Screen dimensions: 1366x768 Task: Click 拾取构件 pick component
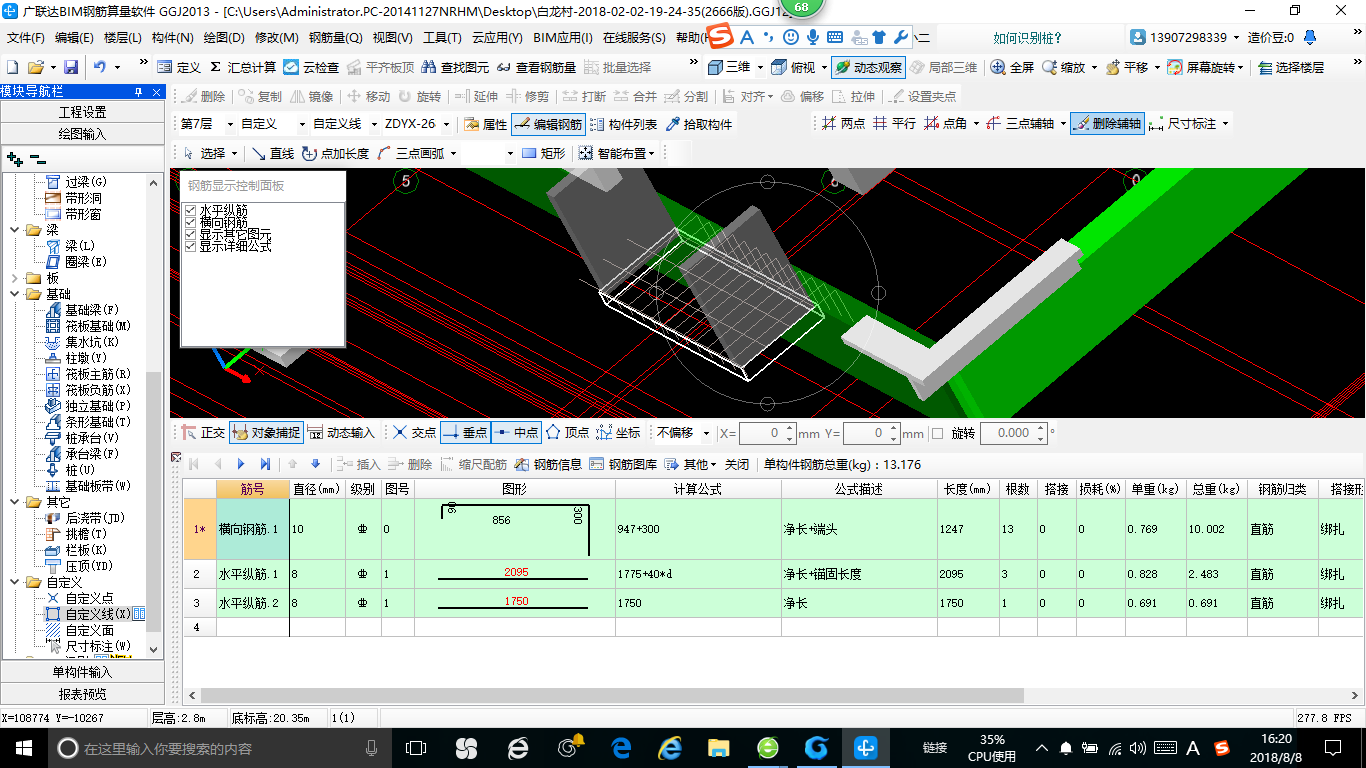(698, 124)
